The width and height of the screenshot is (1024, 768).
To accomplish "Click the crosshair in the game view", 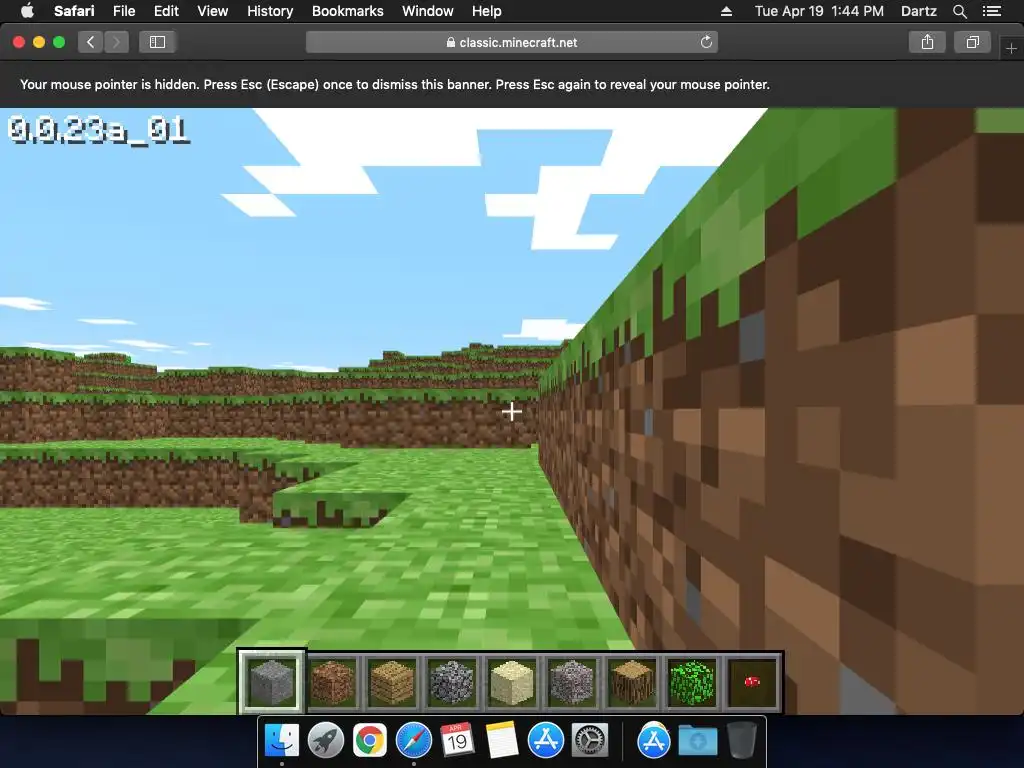I will [512, 411].
